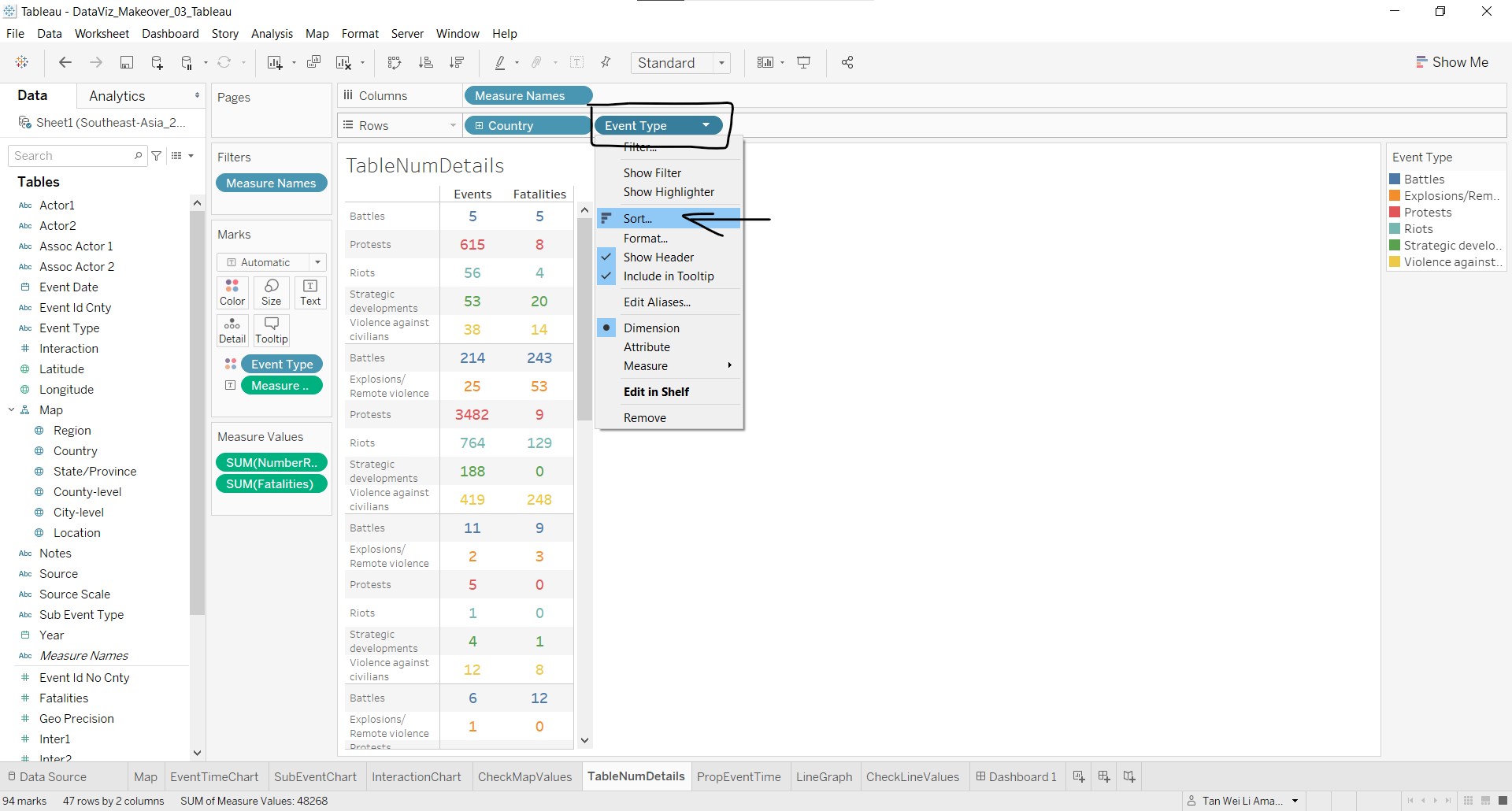Click the Battles blue color swatch
1512x811 pixels.
pos(1395,180)
